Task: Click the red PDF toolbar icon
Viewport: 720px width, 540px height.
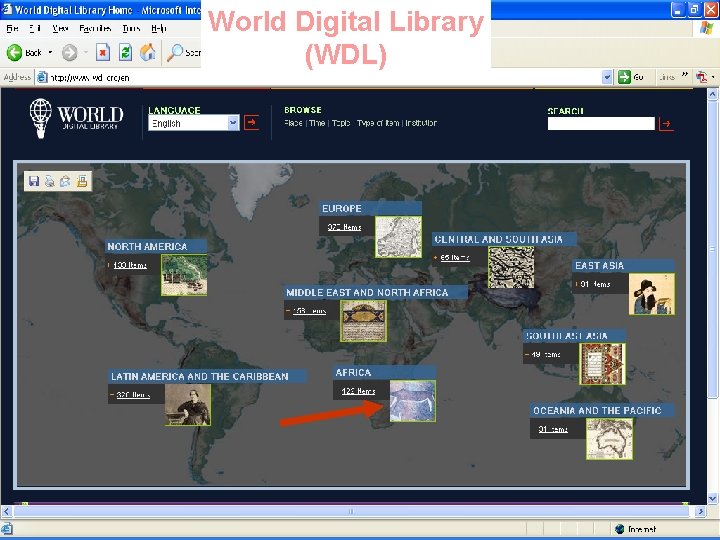Action: tap(701, 77)
